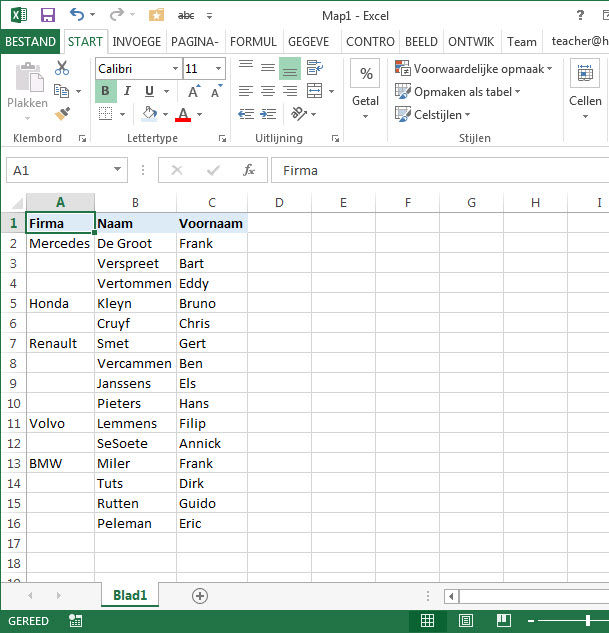Toggle Italic formatting button

(128, 91)
